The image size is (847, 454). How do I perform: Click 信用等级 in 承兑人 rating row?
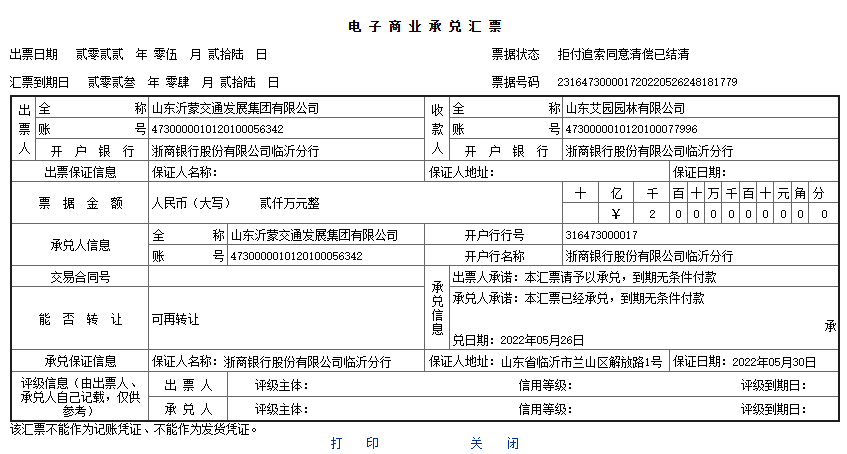pos(545,409)
